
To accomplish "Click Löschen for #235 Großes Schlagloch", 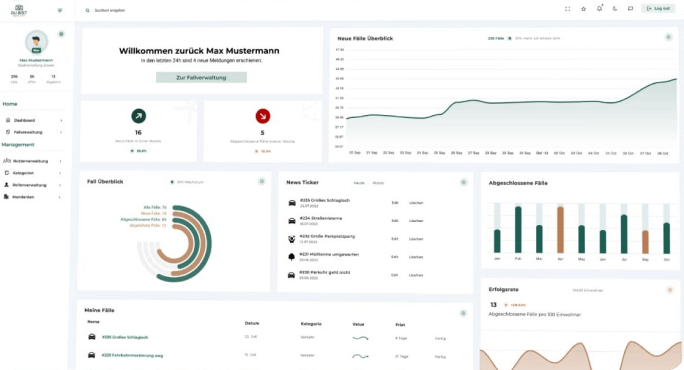I will pos(416,203).
